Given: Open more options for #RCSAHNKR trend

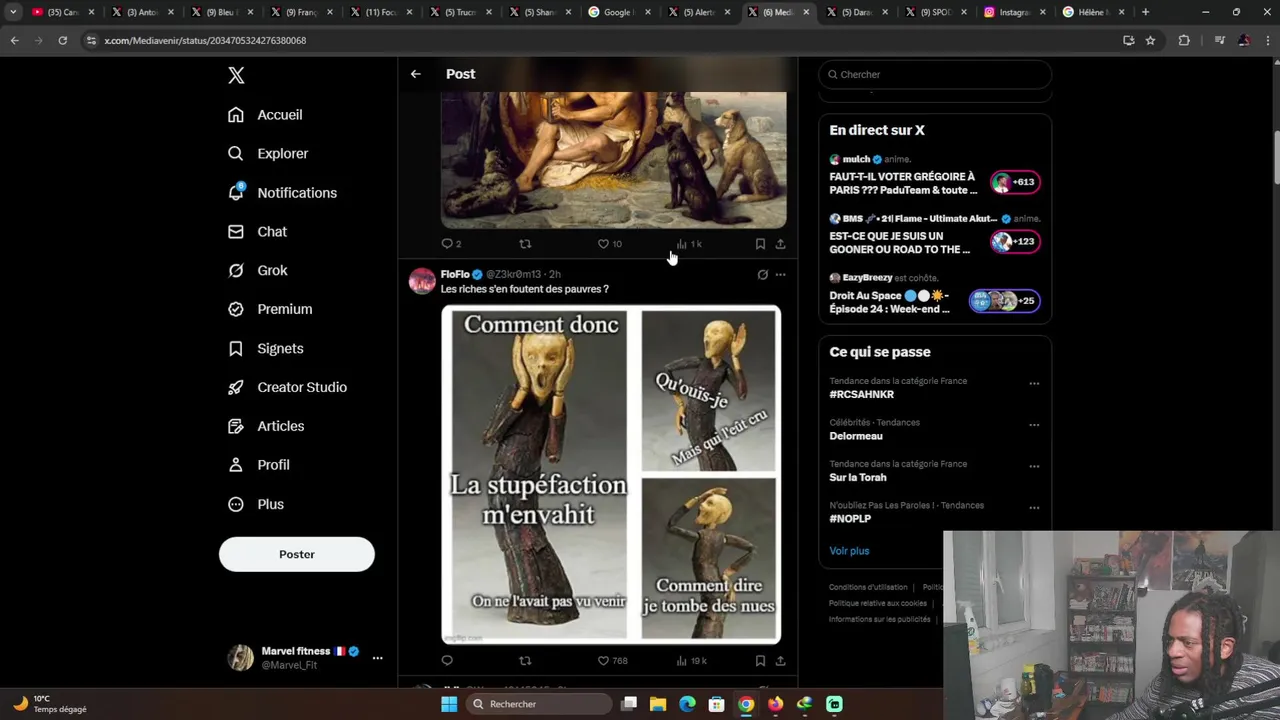Looking at the screenshot, I should (1034, 384).
